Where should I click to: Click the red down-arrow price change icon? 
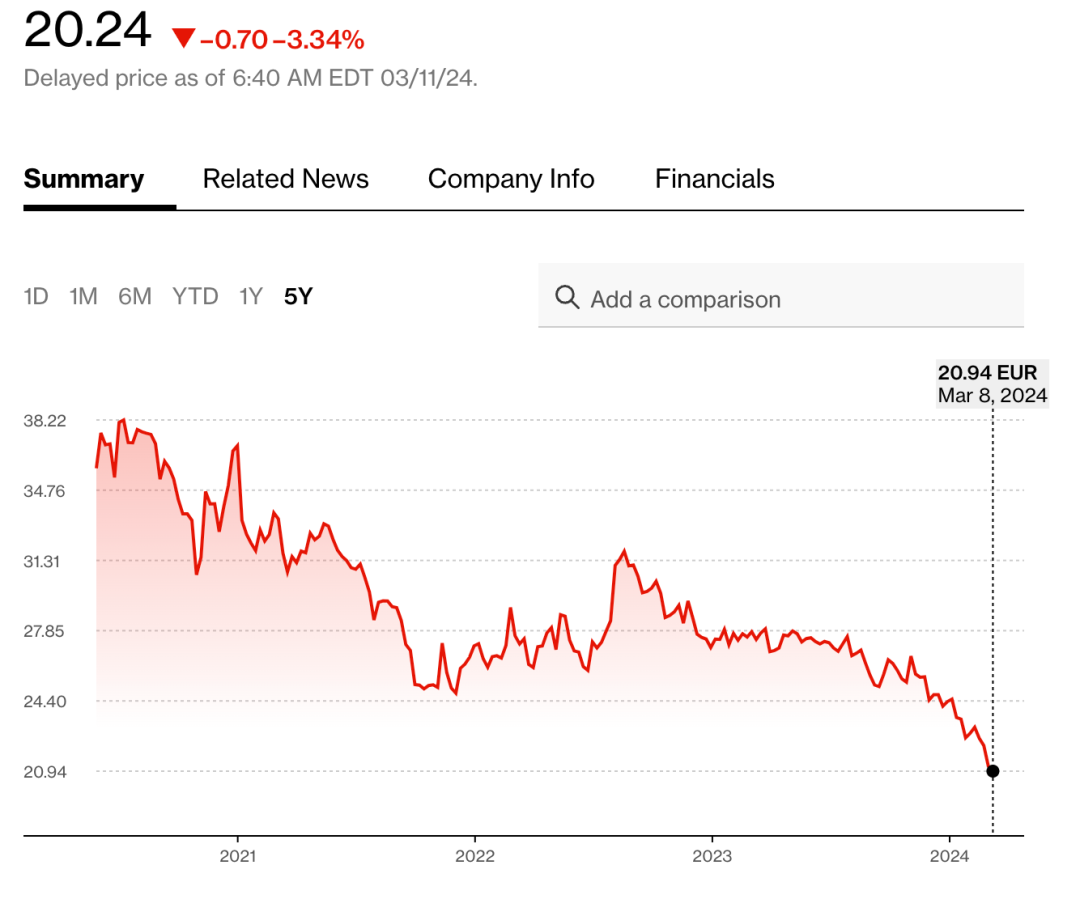(x=182, y=39)
